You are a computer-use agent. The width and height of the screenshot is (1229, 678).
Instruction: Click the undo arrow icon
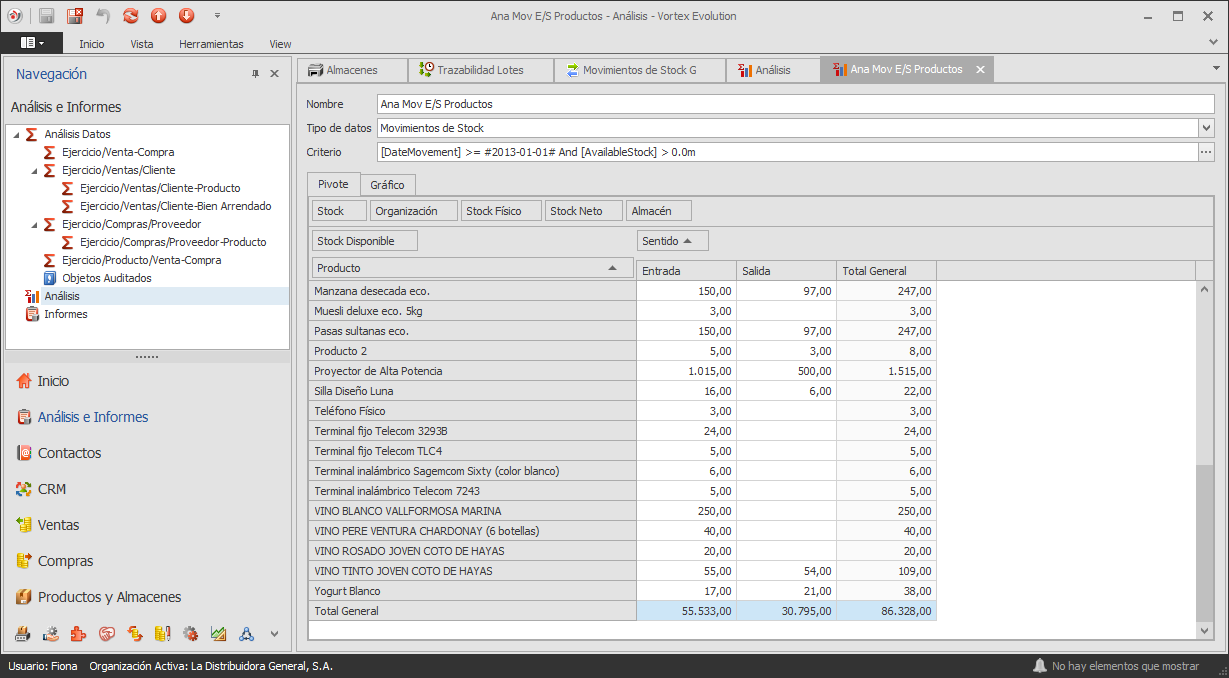103,16
